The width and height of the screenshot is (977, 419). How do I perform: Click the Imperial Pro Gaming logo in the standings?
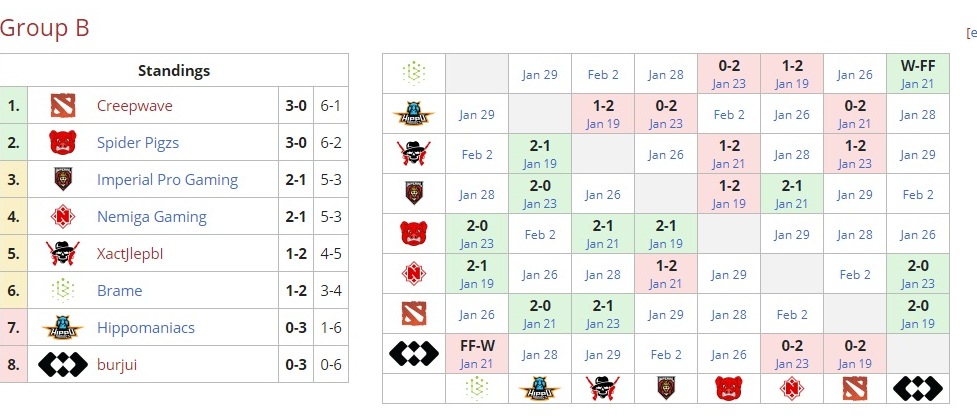click(x=64, y=179)
